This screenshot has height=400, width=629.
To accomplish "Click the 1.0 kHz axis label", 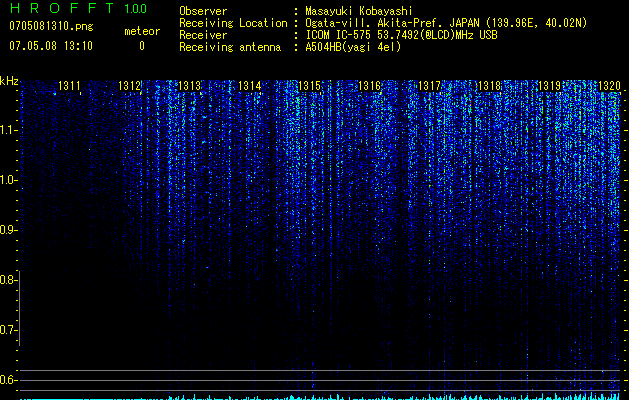I will click(7, 180).
